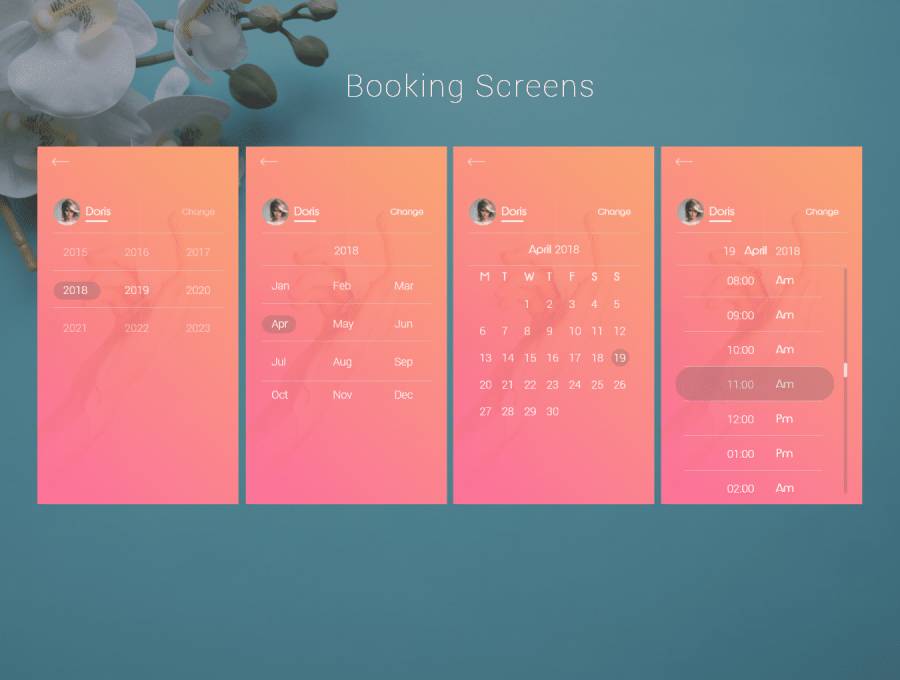The image size is (900, 680).
Task: Click the time list scrollbar handle
Action: 845,370
